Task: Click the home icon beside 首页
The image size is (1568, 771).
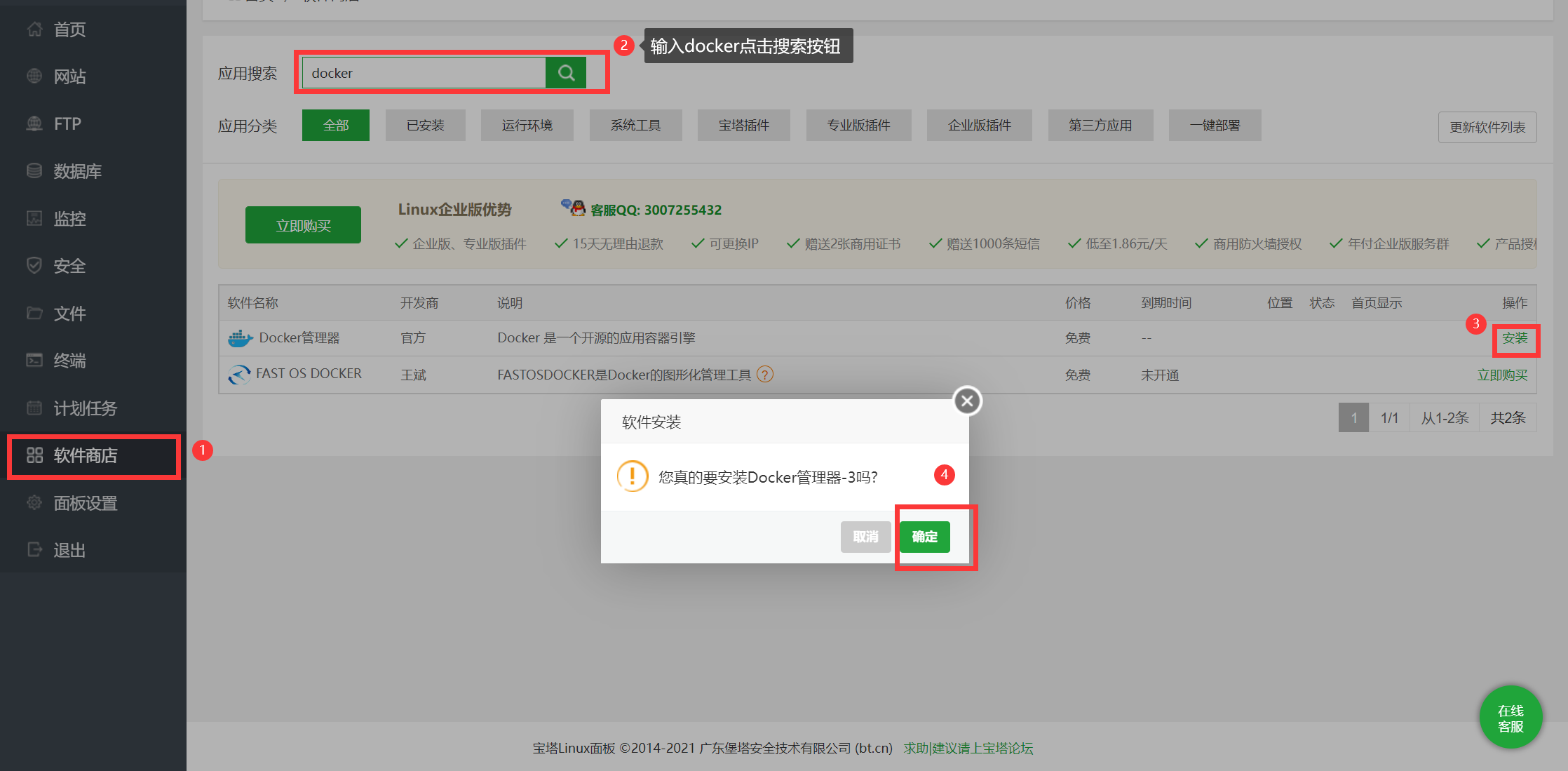Action: point(34,29)
